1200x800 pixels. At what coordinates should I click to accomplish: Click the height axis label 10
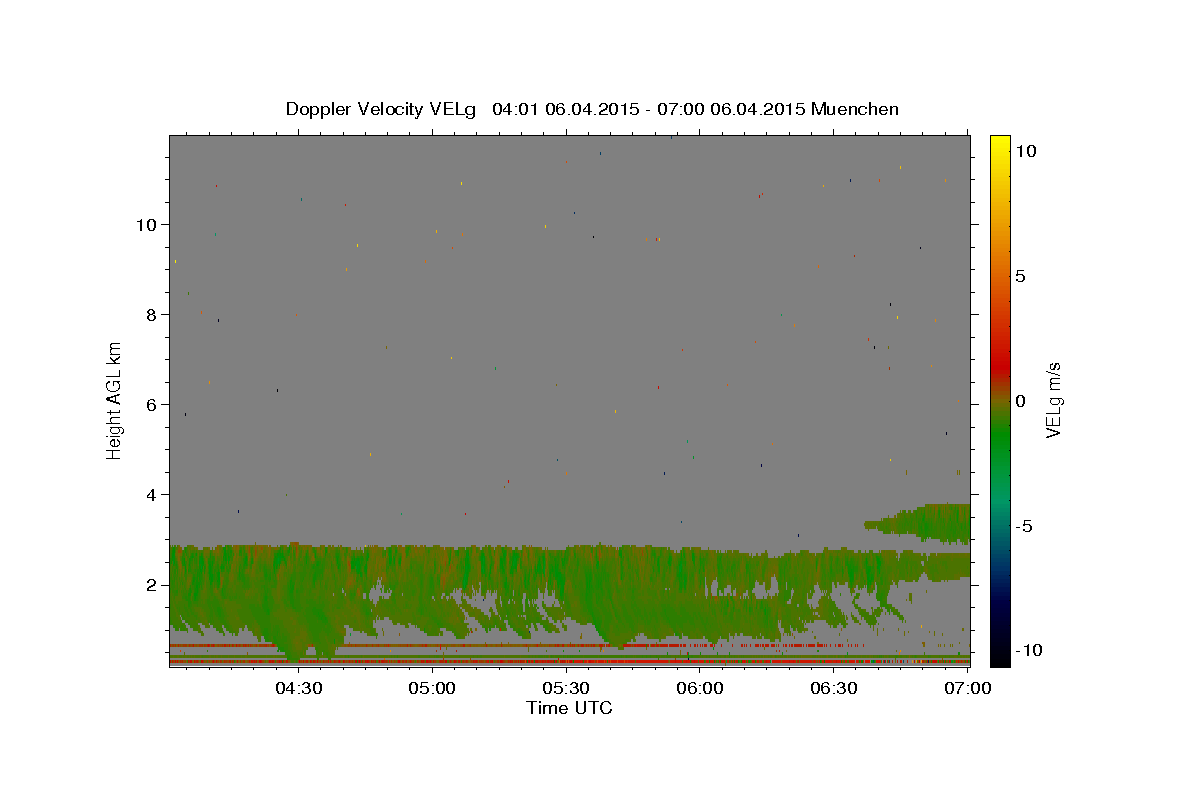[x=146, y=225]
